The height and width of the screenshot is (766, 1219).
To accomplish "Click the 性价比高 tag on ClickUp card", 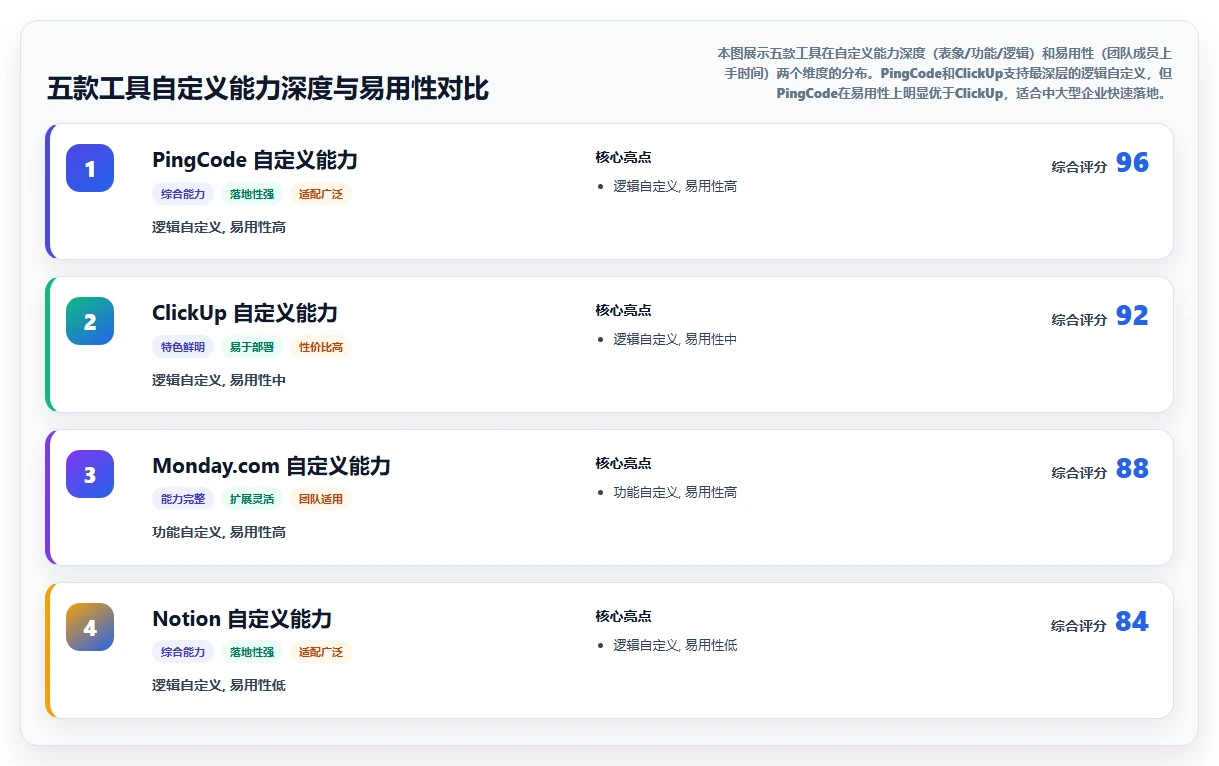I will (321, 347).
